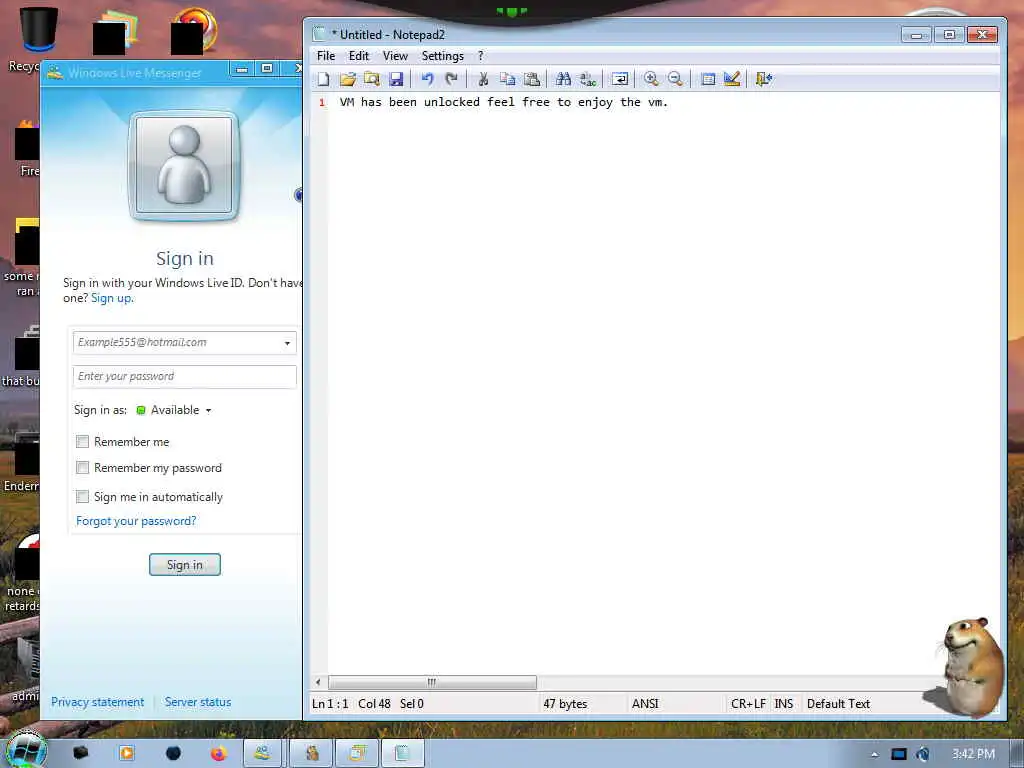Open the Windows Start orb
The height and width of the screenshot is (768, 1024).
(26, 750)
